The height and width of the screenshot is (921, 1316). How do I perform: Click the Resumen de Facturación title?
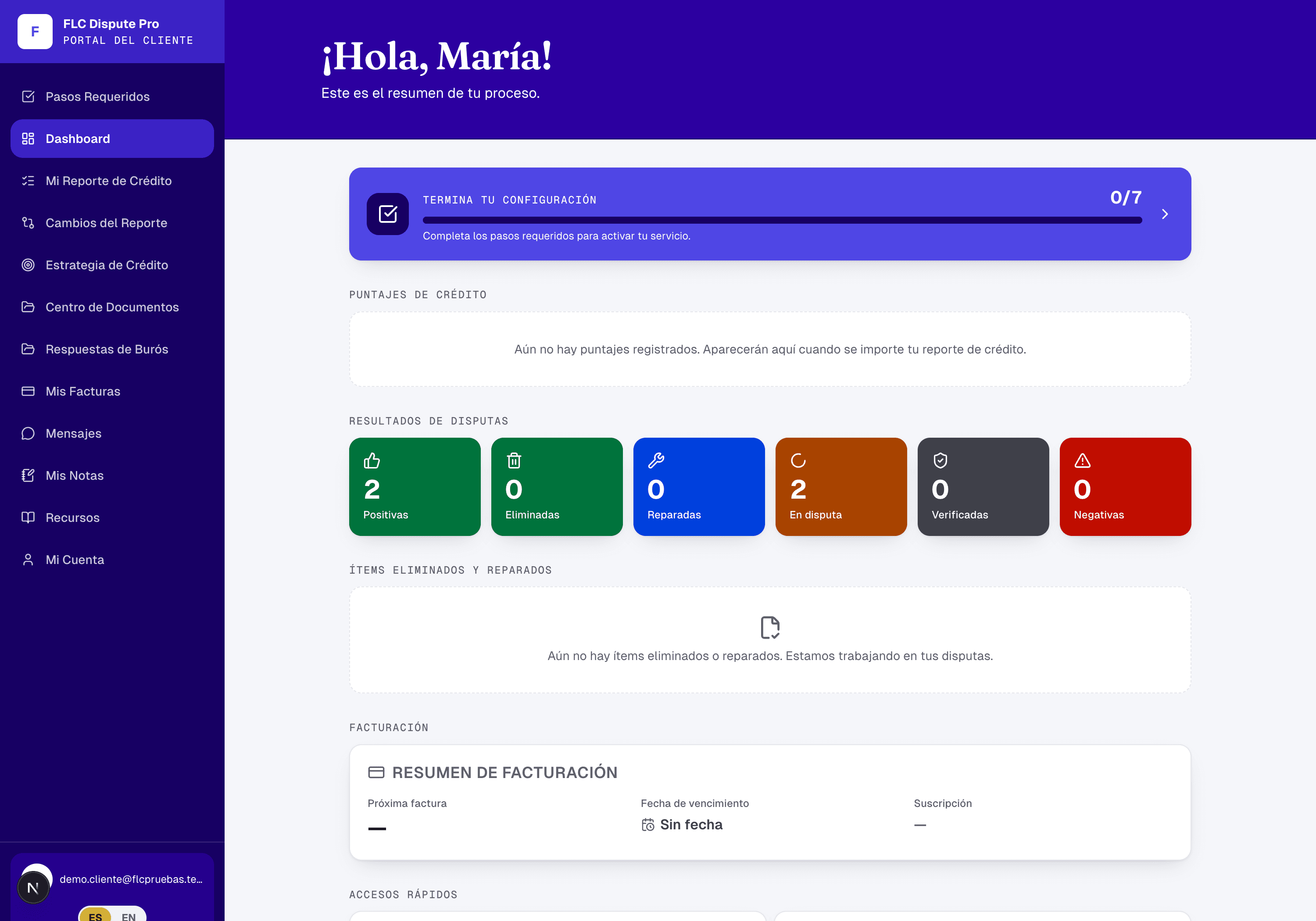tap(505, 773)
